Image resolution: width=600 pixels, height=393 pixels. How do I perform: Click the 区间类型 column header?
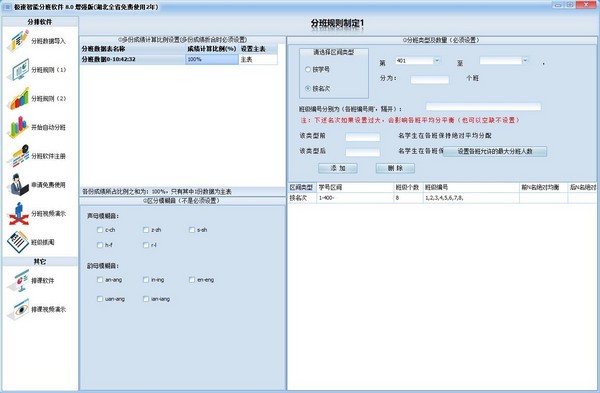302,187
